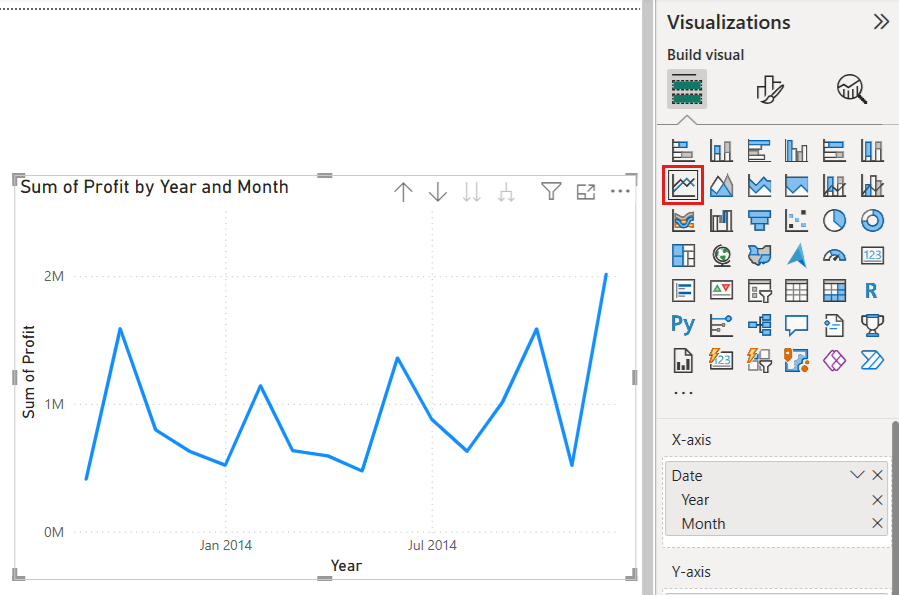The height and width of the screenshot is (595, 899).
Task: Collapse the Visualizations pane
Action: pos(881,22)
